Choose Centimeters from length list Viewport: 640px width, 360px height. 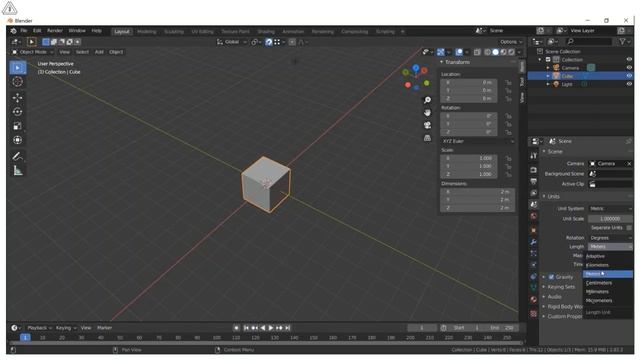608,283
